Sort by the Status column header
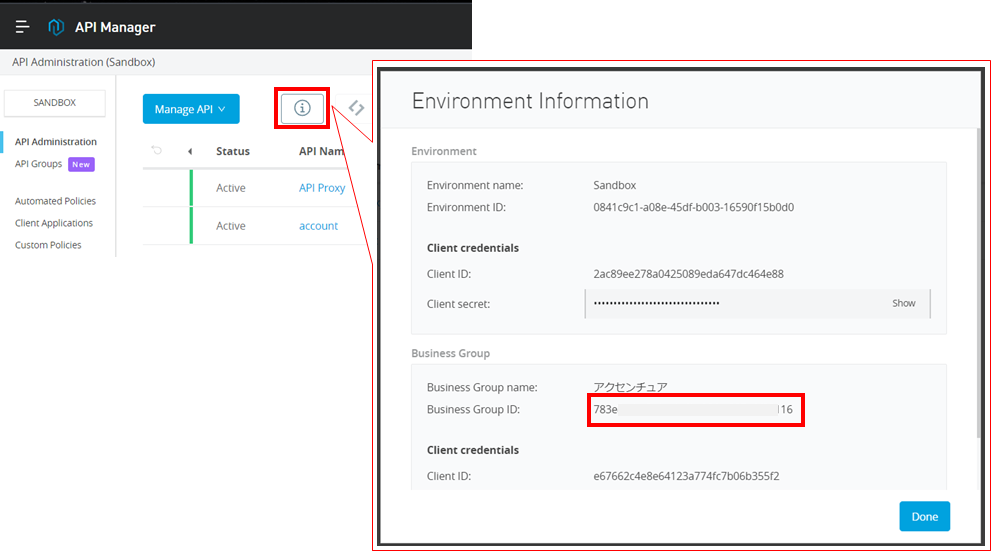The width and height of the screenshot is (991, 551). click(233, 151)
